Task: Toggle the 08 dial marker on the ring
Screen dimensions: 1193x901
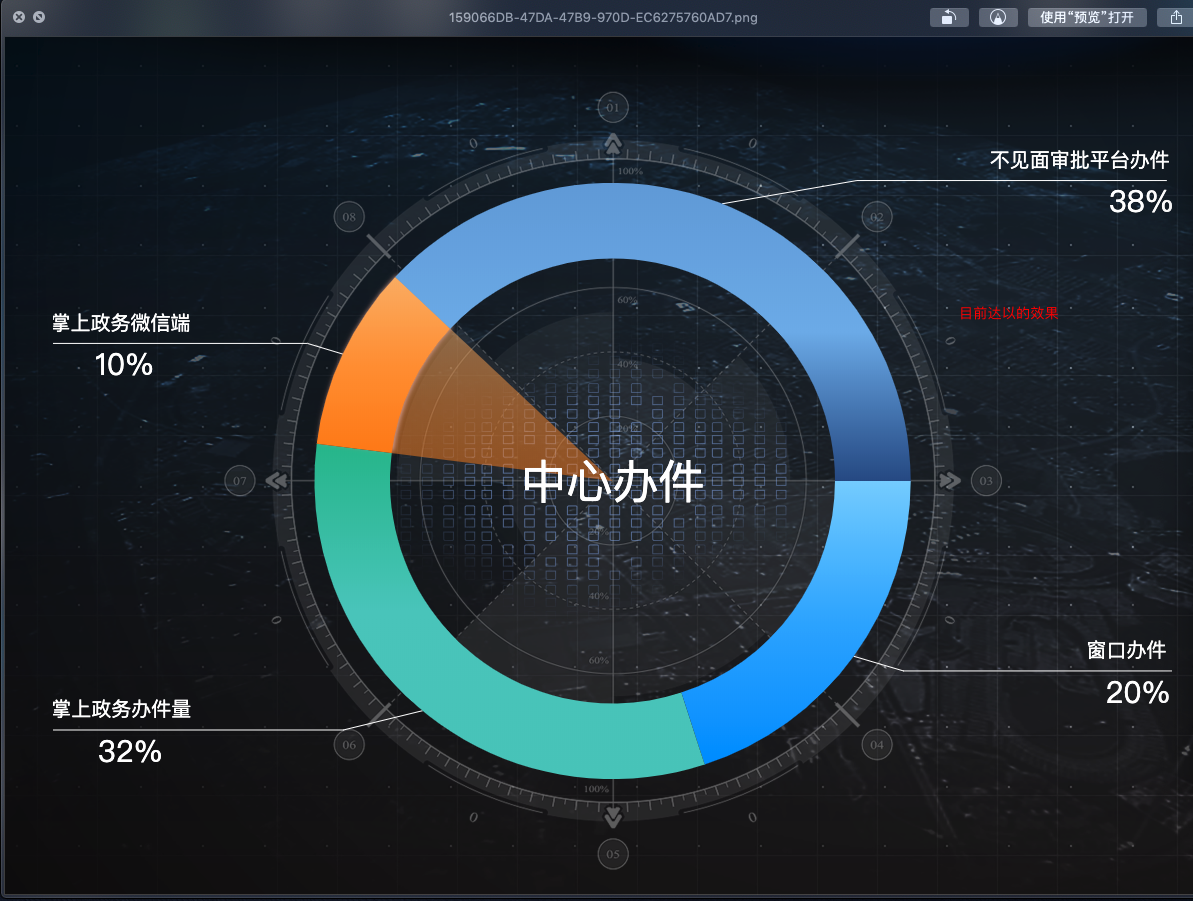Action: (349, 216)
